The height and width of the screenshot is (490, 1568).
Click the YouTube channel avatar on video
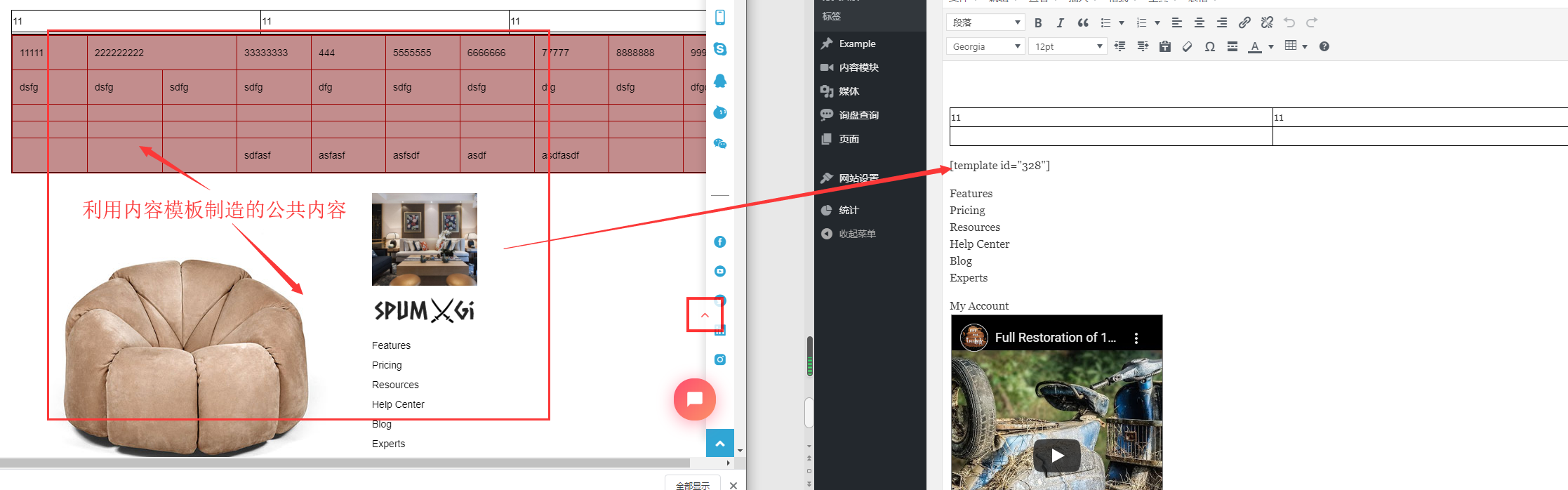(x=974, y=338)
